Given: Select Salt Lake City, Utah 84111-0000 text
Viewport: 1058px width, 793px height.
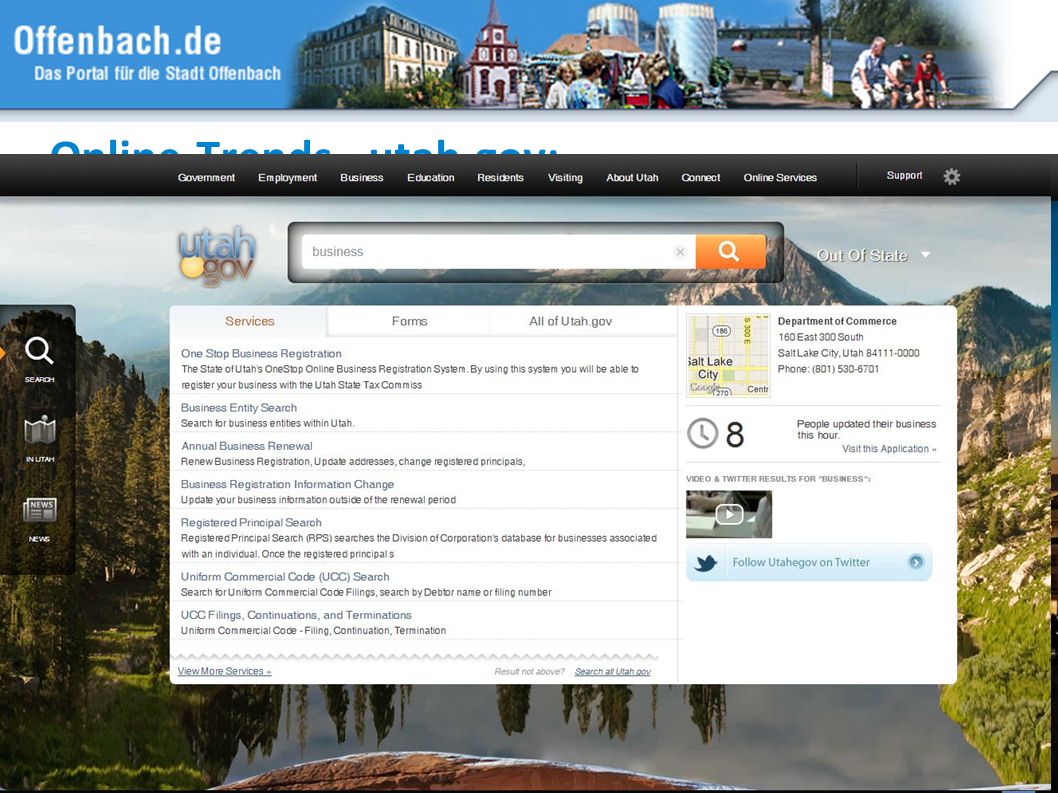Looking at the screenshot, I should pyautogui.click(x=849, y=353).
